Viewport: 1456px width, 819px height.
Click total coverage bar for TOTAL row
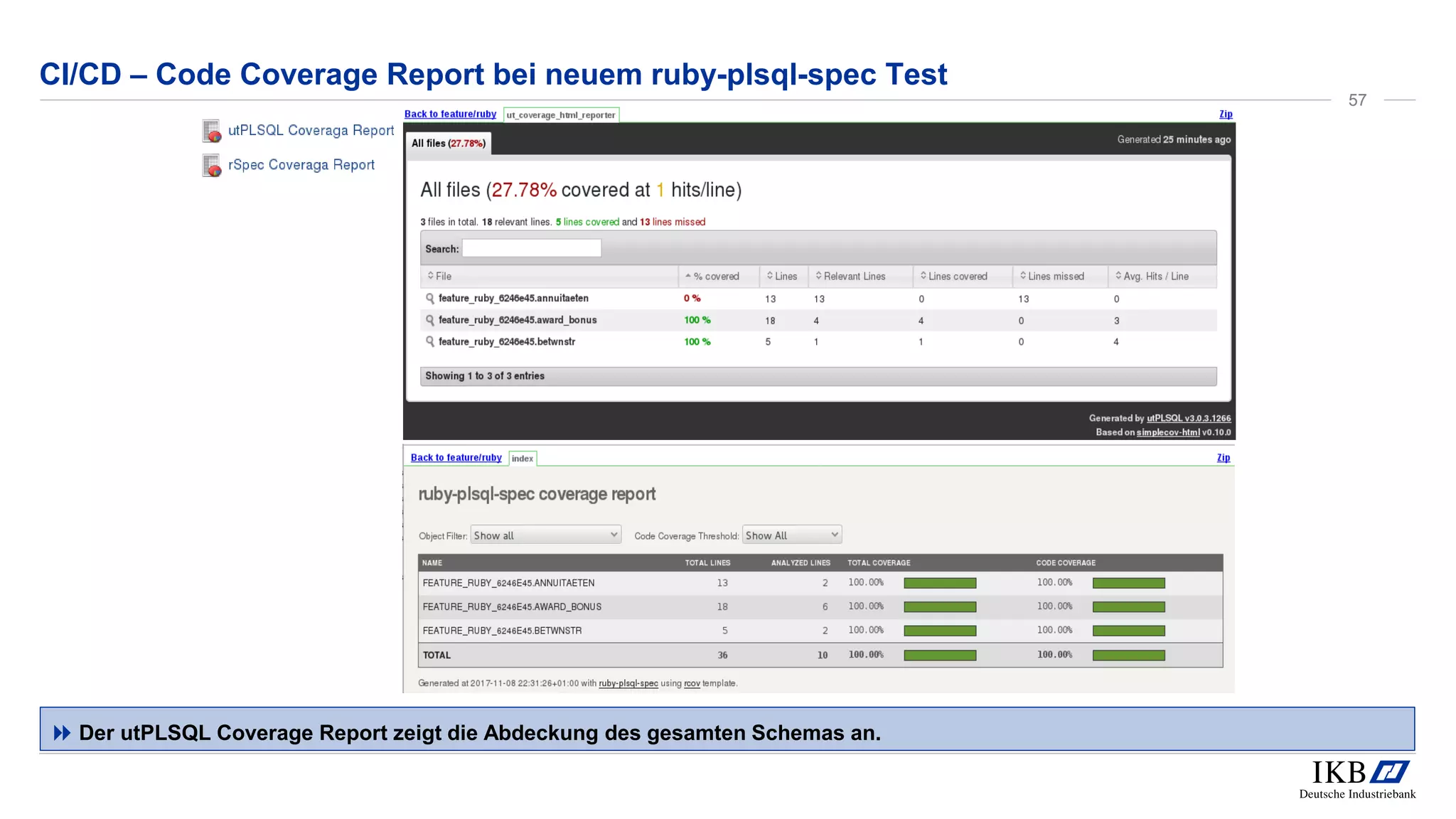tap(940, 655)
